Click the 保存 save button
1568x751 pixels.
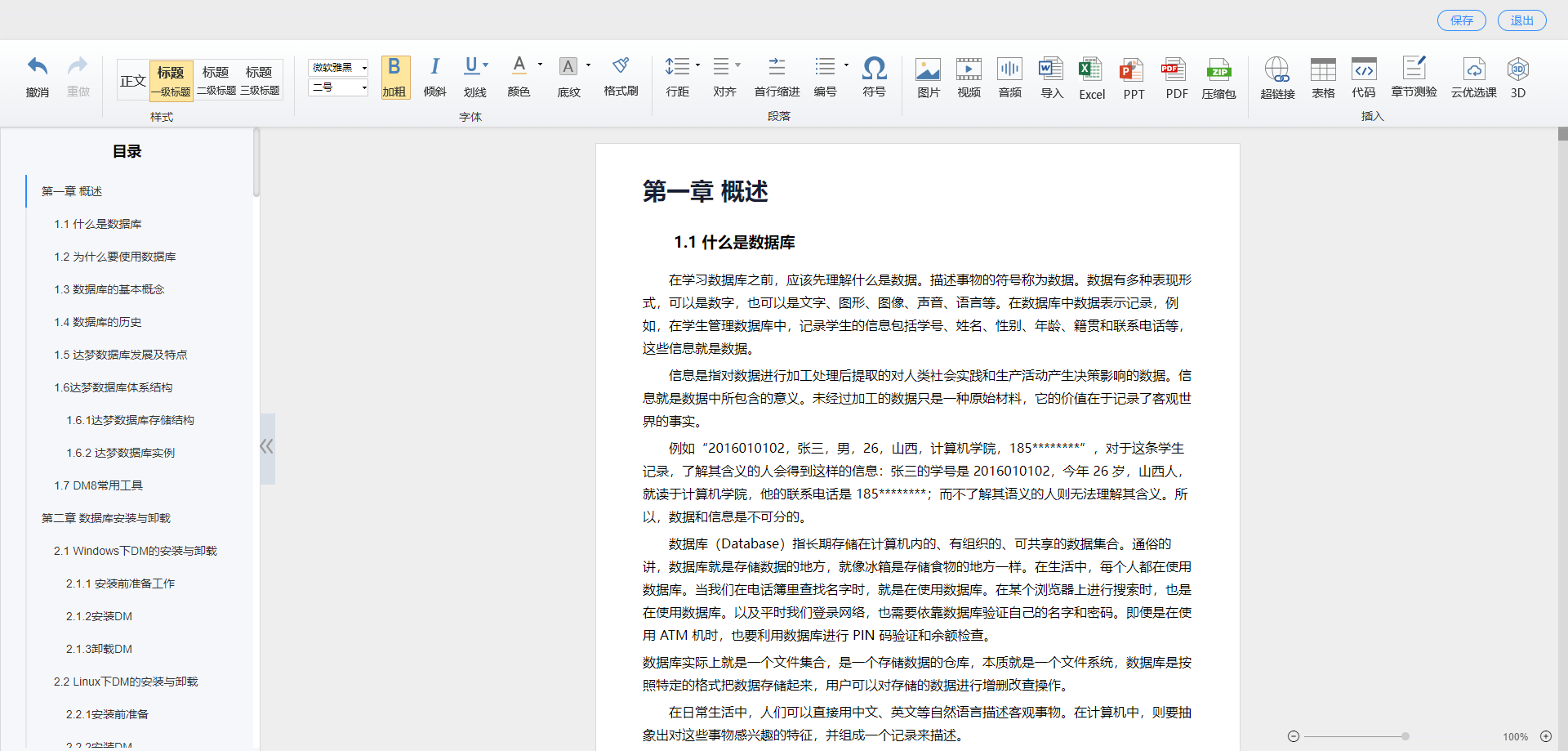(1461, 20)
